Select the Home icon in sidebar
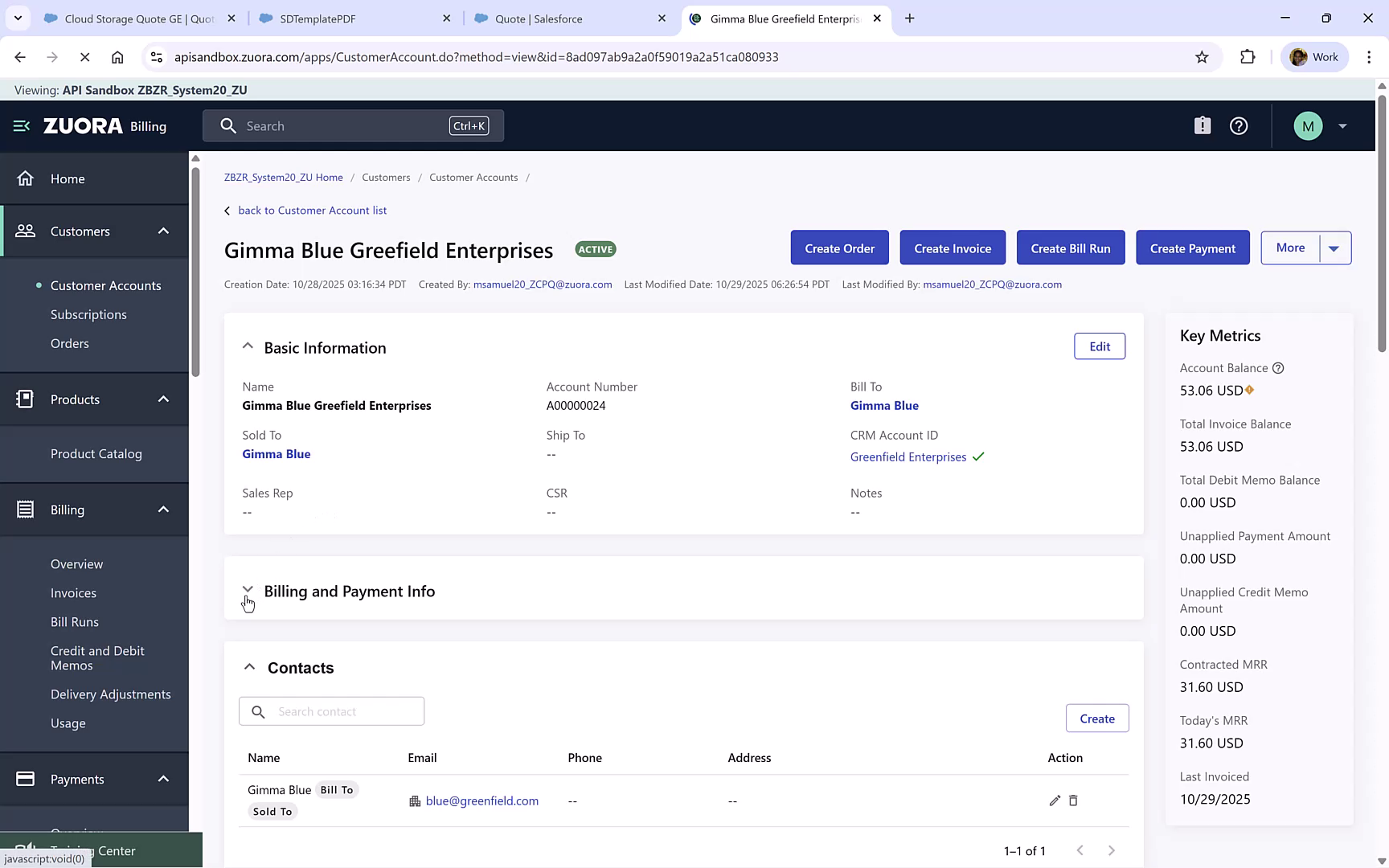Viewport: 1389px width, 868px height. coord(26,178)
